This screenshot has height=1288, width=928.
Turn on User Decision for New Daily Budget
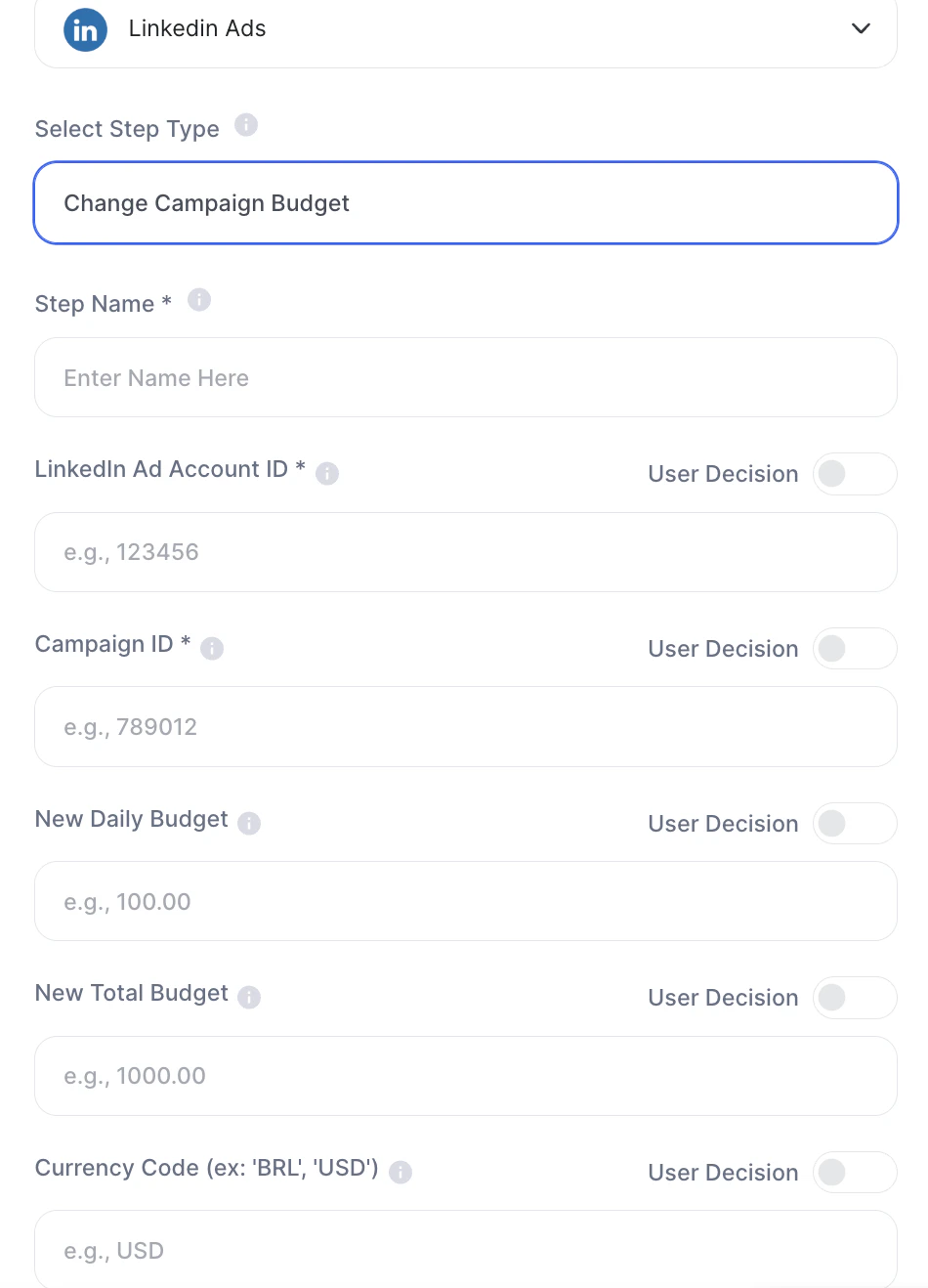tap(854, 824)
